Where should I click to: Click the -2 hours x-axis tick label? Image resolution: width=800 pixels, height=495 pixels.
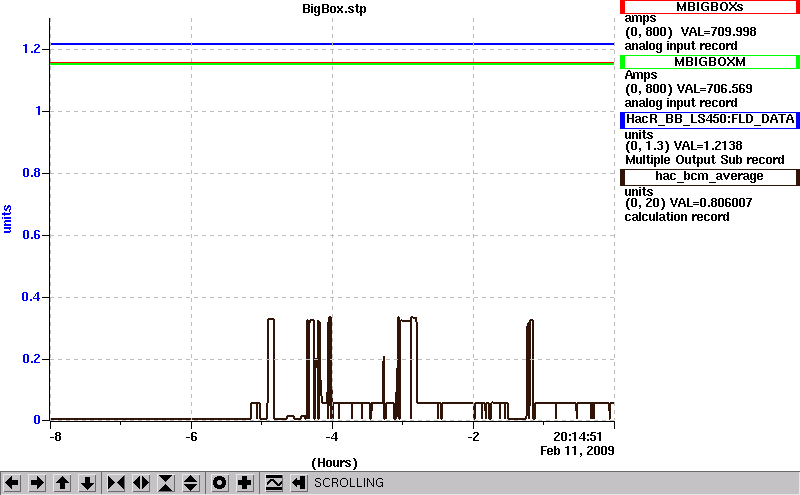click(473, 437)
